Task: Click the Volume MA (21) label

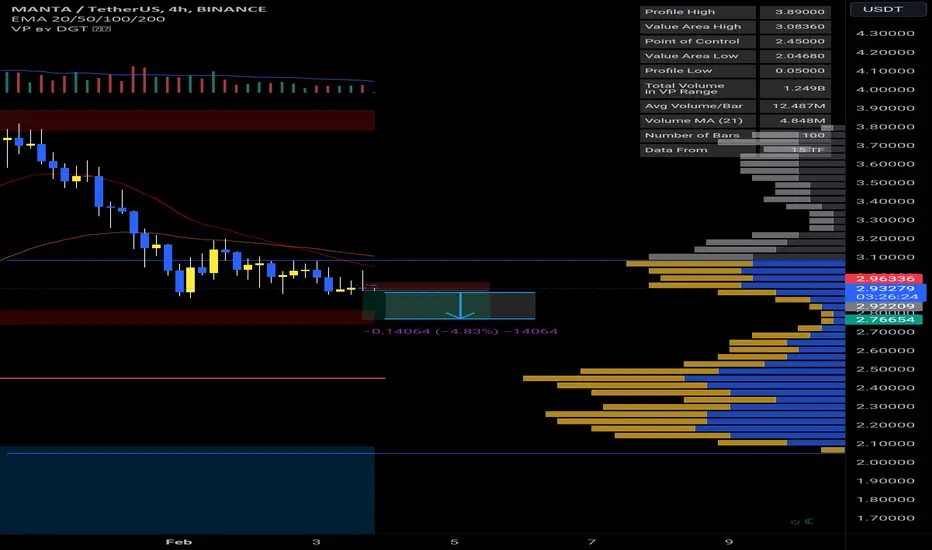Action: pyautogui.click(x=698, y=121)
